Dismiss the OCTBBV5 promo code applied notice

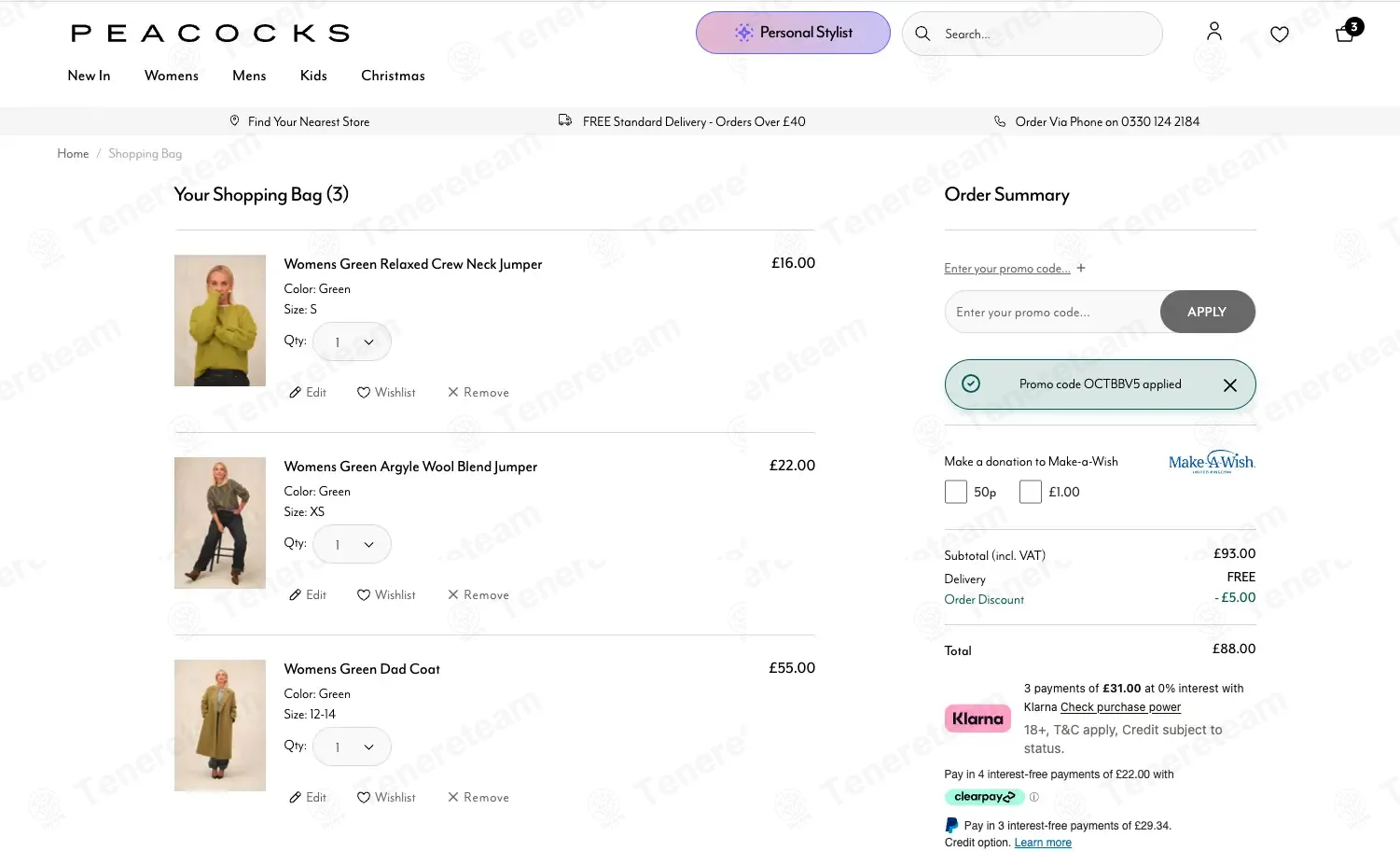coord(1230,384)
